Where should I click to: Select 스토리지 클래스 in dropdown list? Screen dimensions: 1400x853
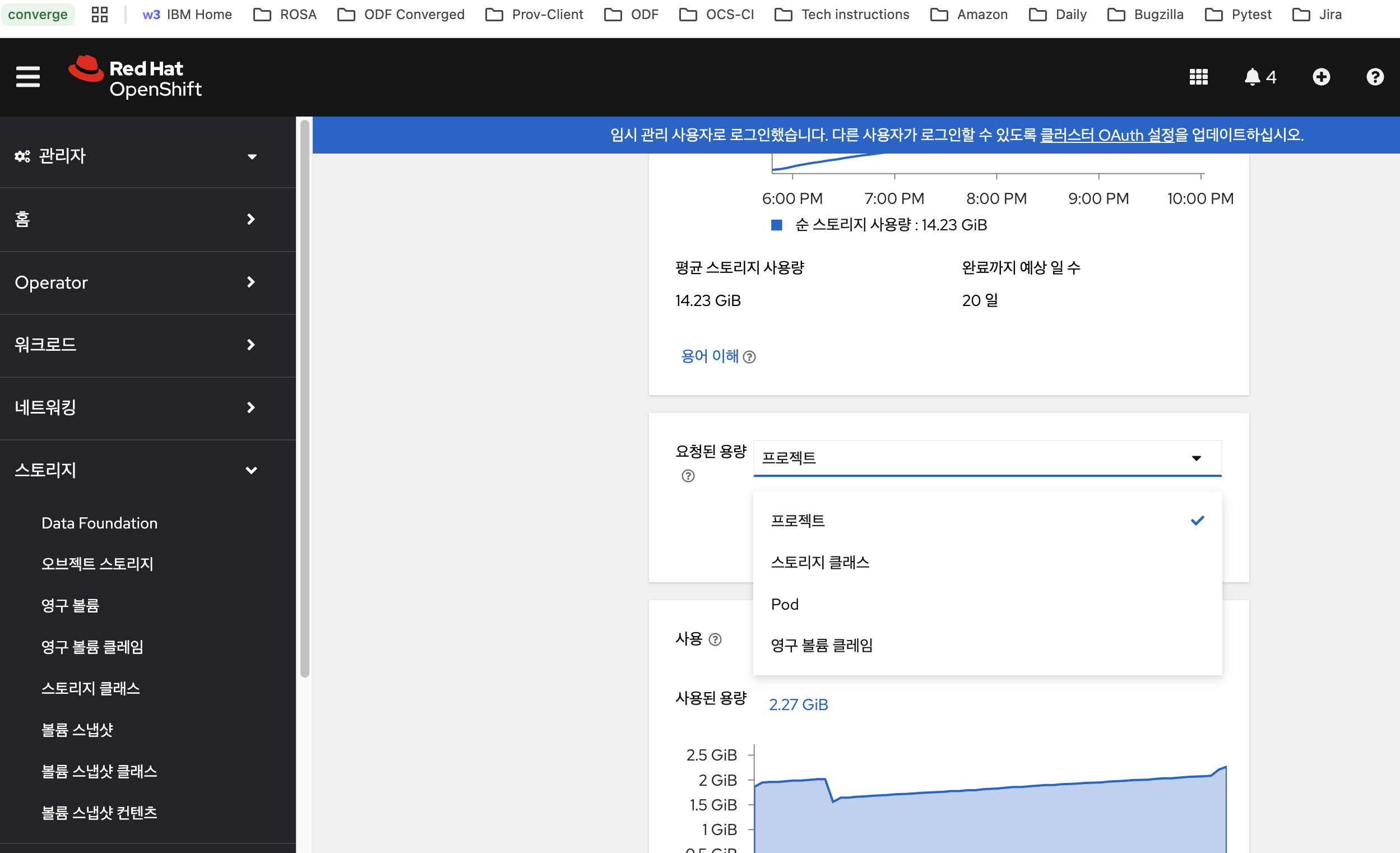click(820, 563)
